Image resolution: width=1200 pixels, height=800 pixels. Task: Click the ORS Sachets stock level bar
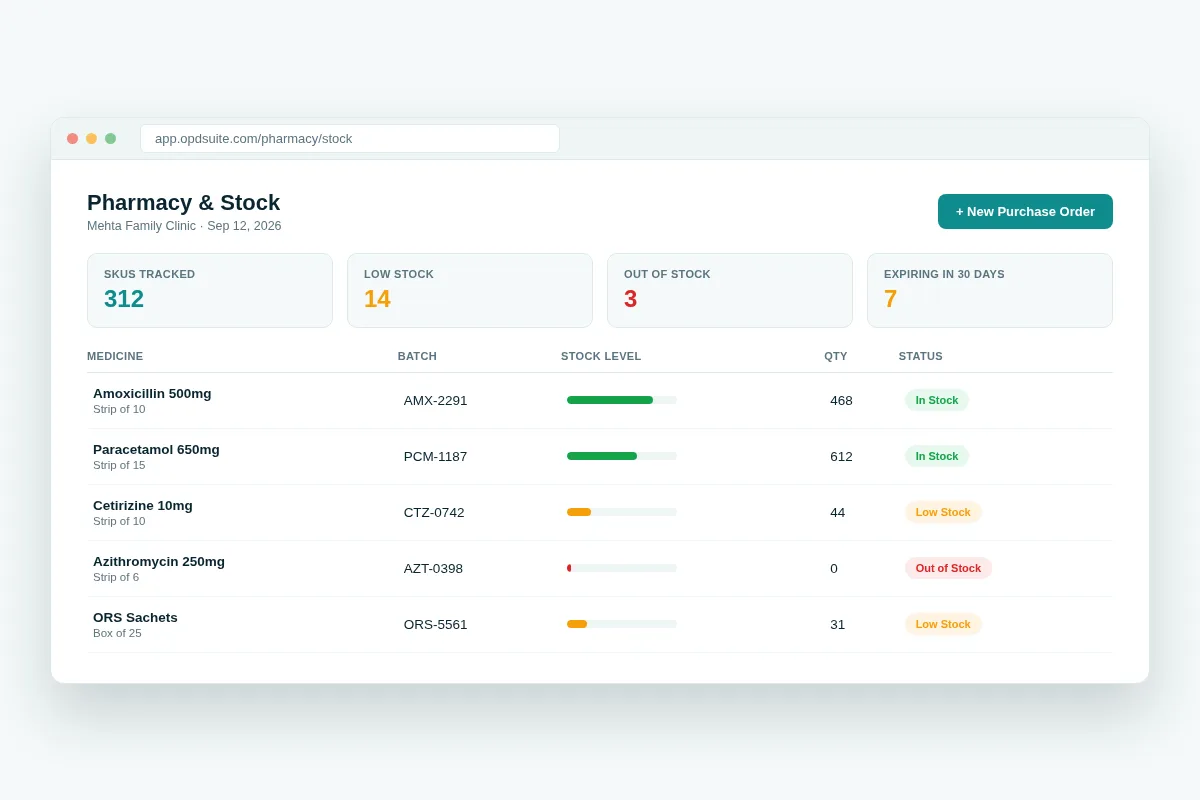point(622,624)
